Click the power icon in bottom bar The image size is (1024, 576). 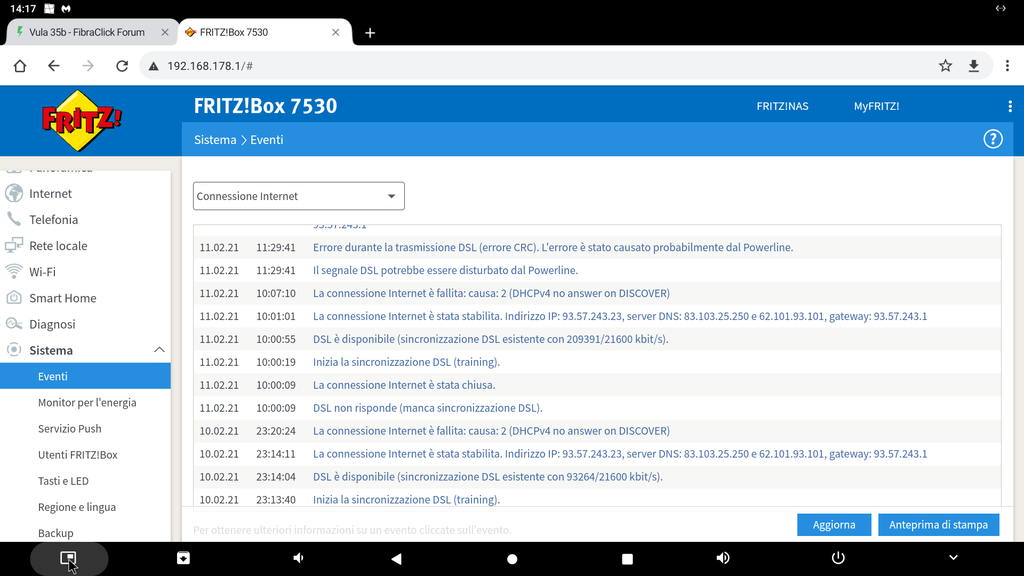coord(838,558)
